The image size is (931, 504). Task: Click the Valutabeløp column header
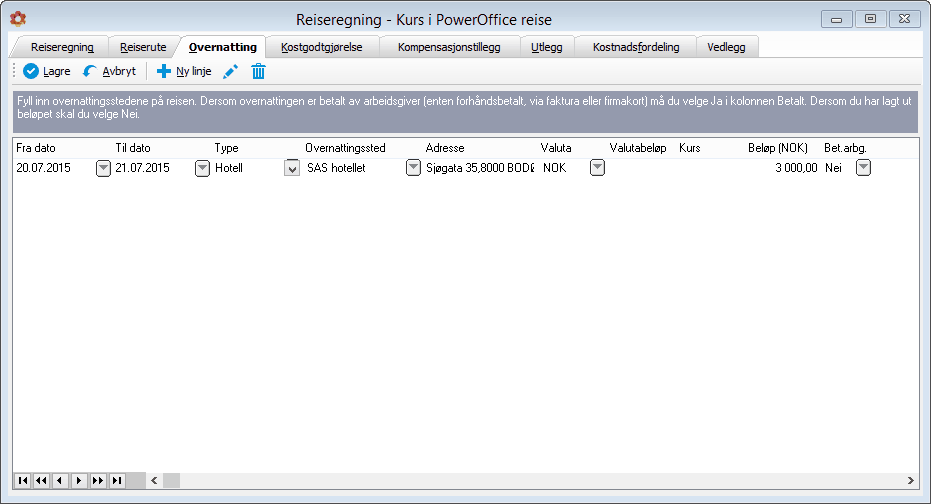[x=638, y=148]
